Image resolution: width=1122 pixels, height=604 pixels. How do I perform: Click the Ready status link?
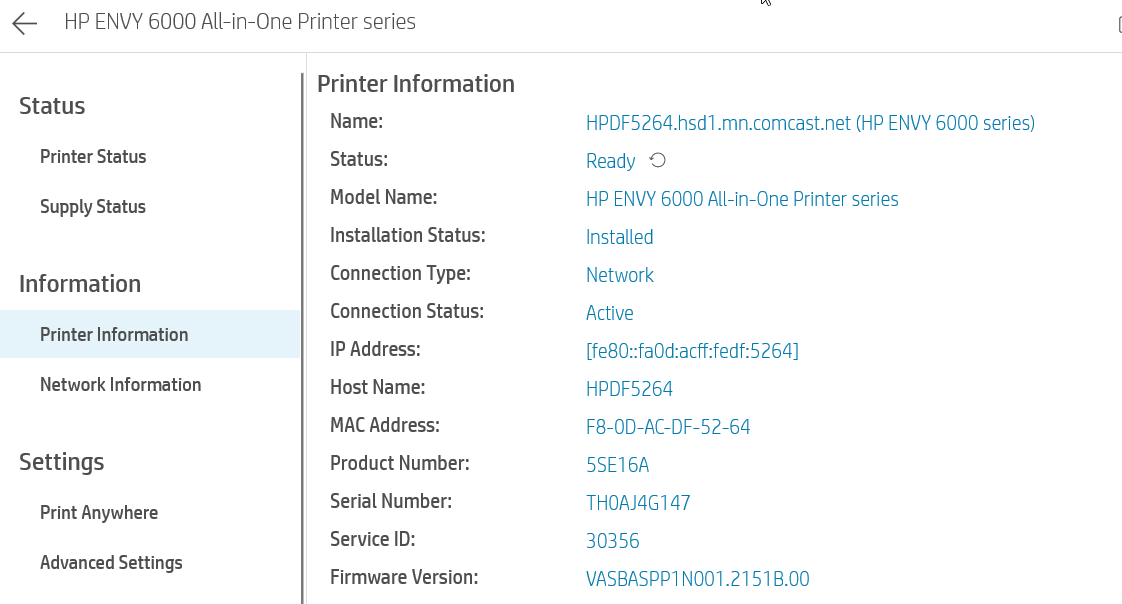[610, 160]
